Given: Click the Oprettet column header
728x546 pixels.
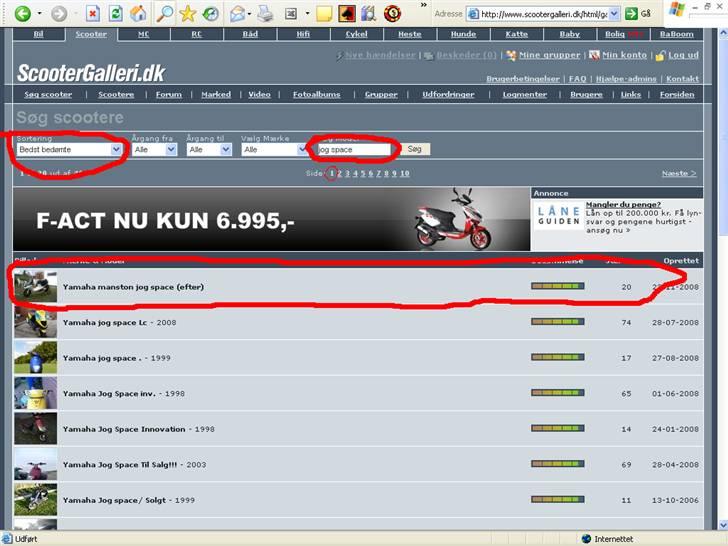Looking at the screenshot, I should [681, 260].
